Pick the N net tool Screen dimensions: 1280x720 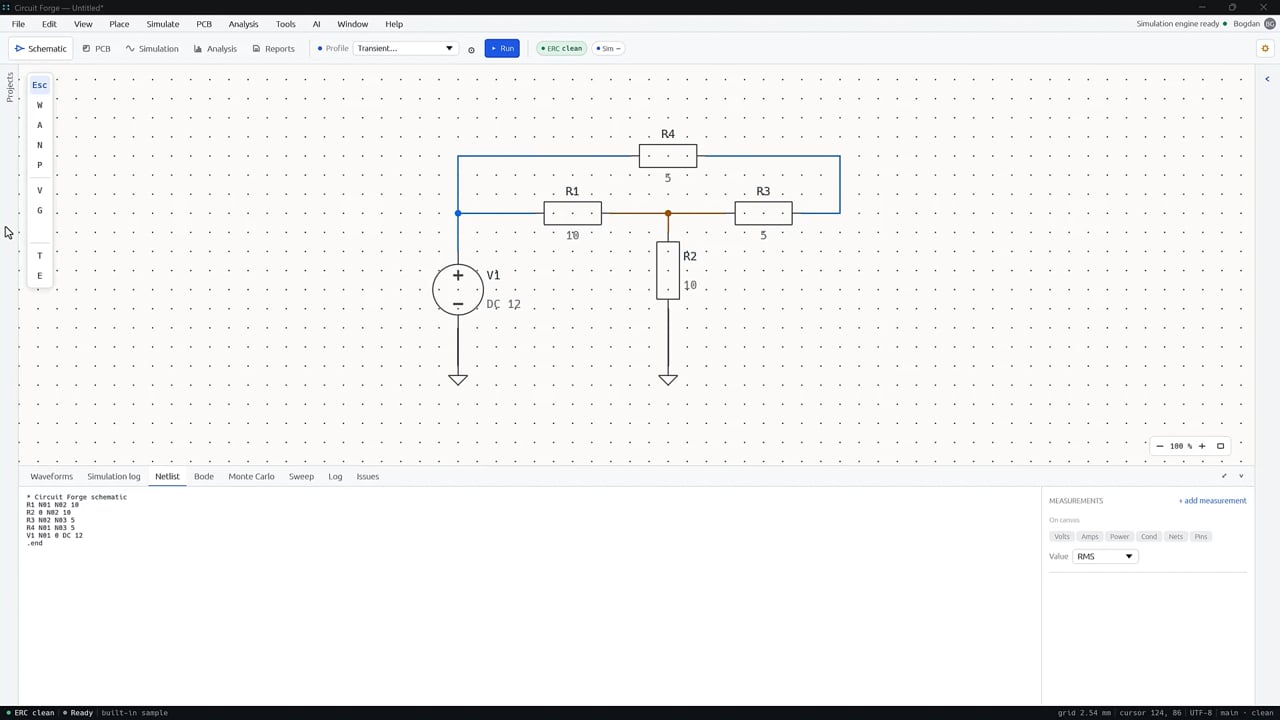point(39,145)
